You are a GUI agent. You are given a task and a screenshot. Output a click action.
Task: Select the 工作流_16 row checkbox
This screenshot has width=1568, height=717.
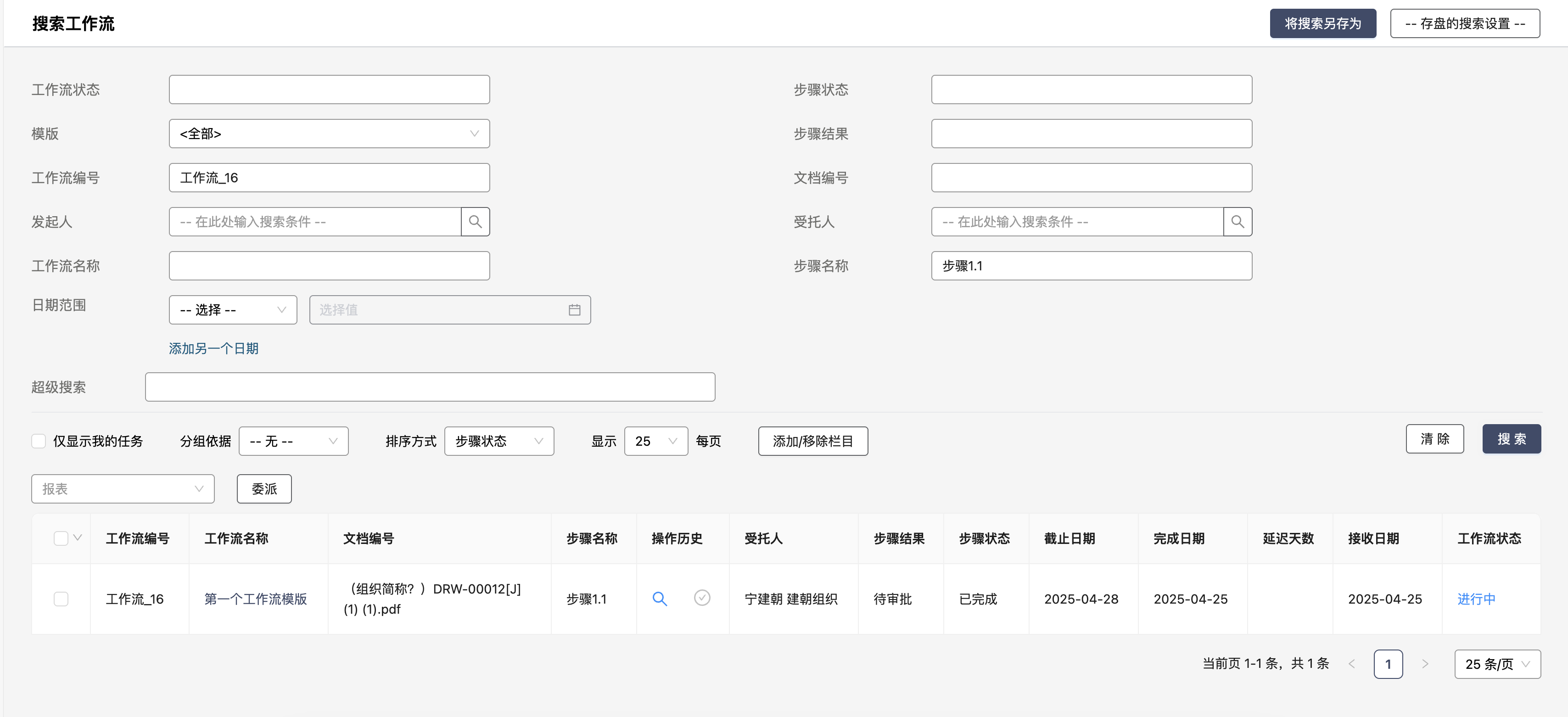click(61, 599)
